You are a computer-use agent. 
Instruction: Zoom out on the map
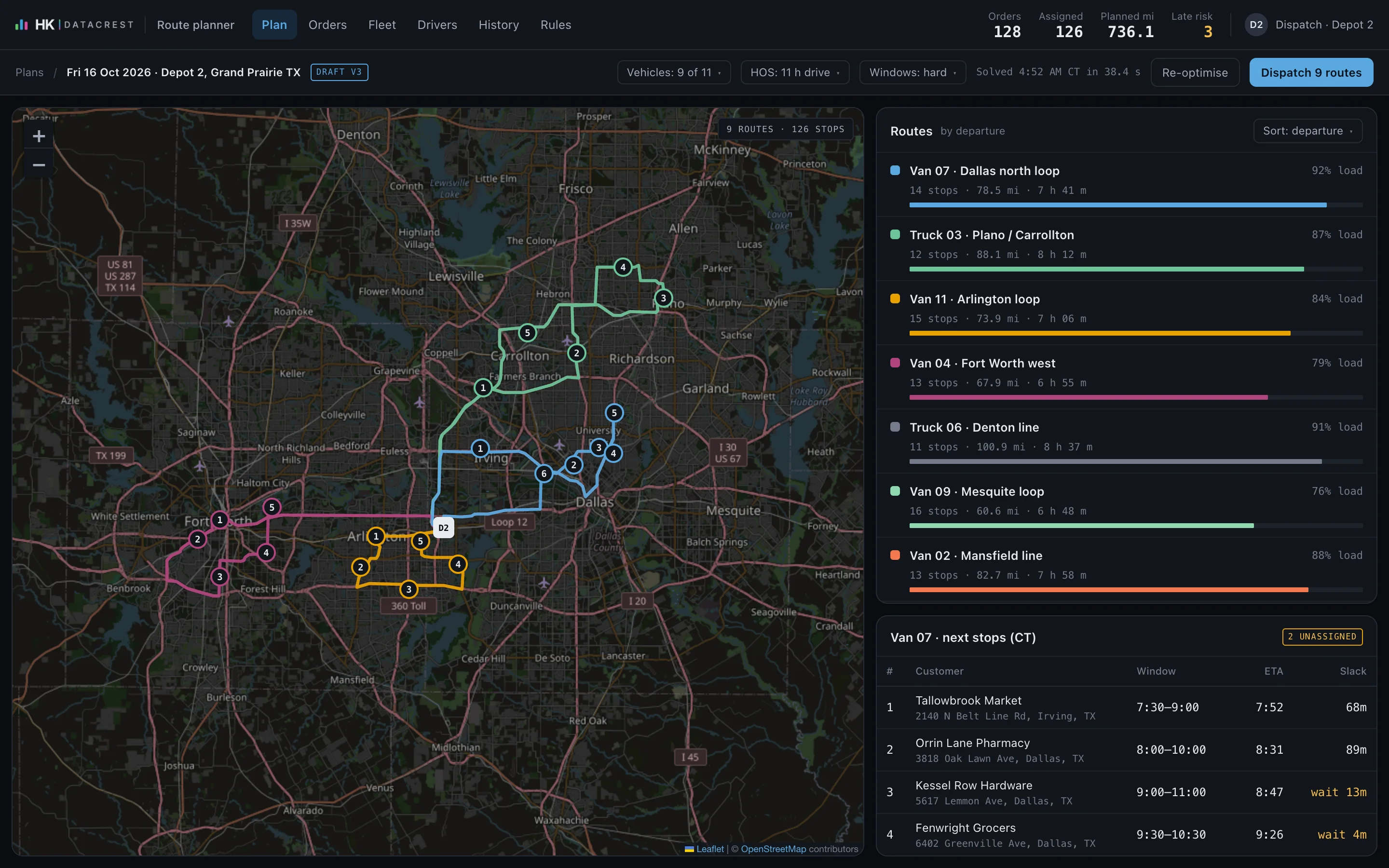pos(39,165)
